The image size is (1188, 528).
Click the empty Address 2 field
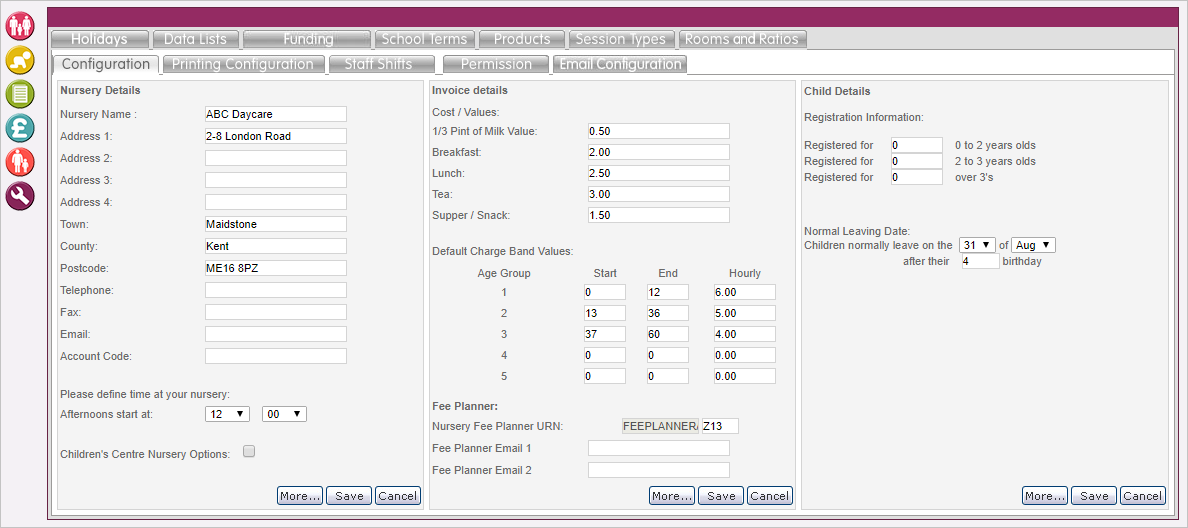point(276,158)
